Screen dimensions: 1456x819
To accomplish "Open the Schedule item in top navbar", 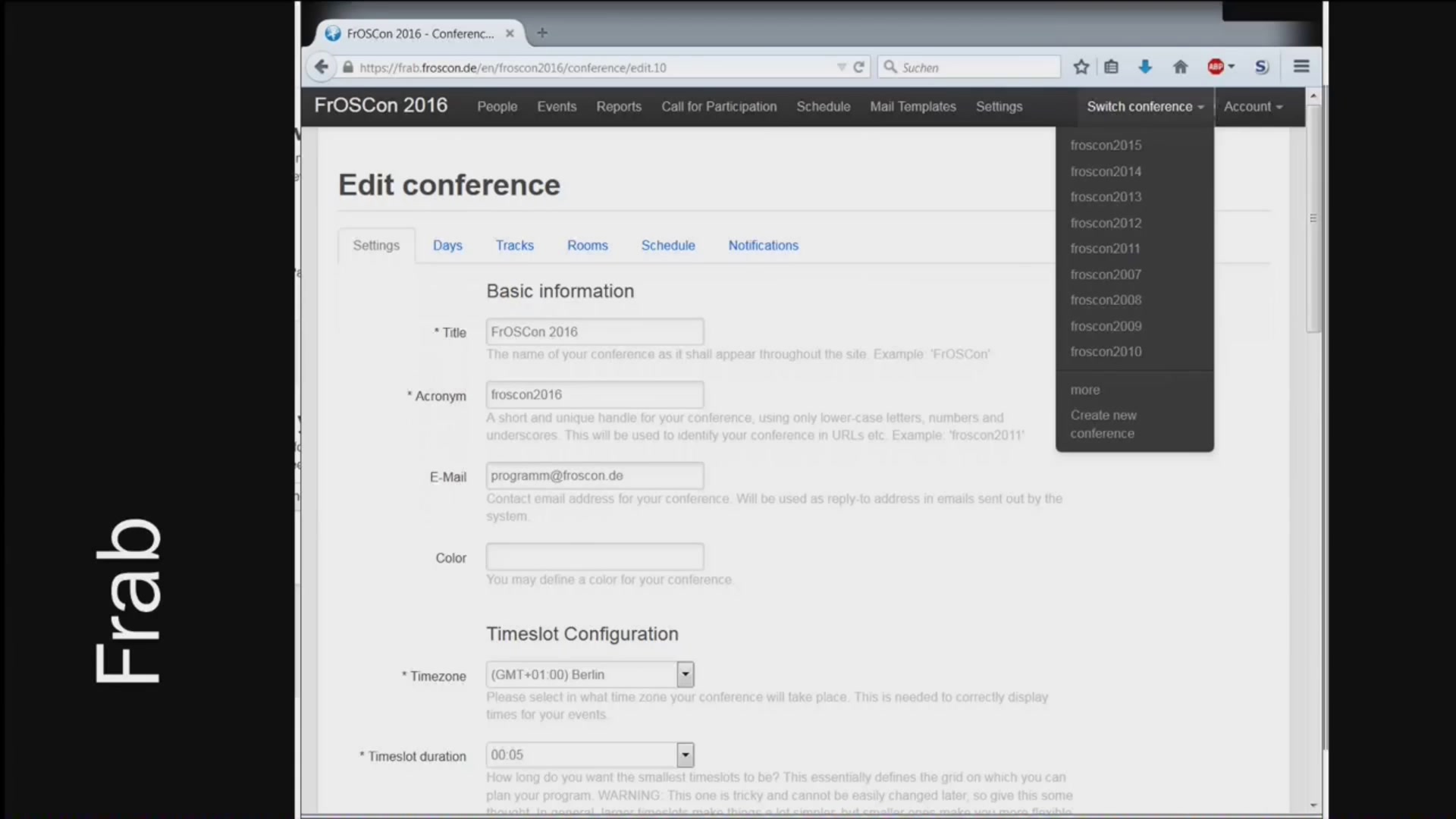I will 824,107.
